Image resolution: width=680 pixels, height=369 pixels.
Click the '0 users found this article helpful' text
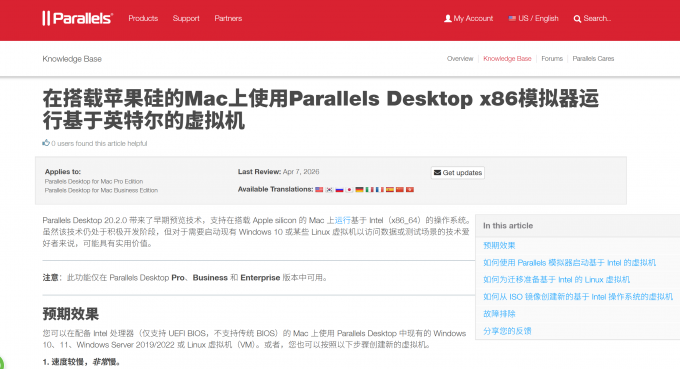[x=99, y=144]
